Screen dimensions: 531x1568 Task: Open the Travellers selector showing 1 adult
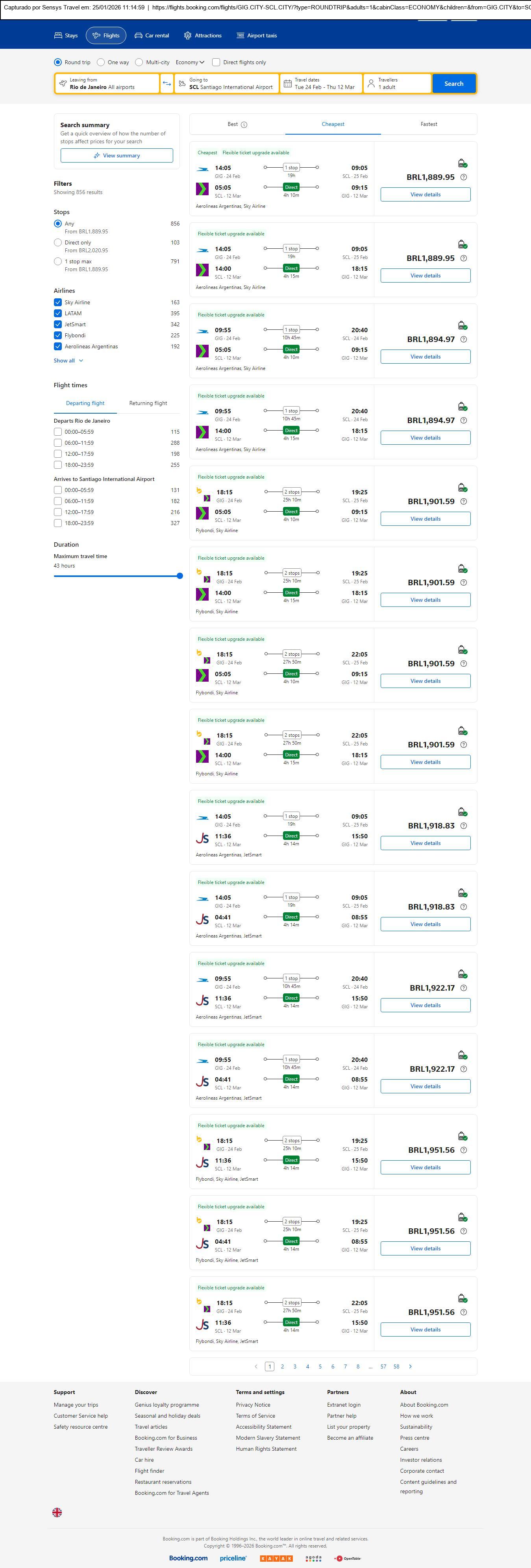click(x=397, y=83)
